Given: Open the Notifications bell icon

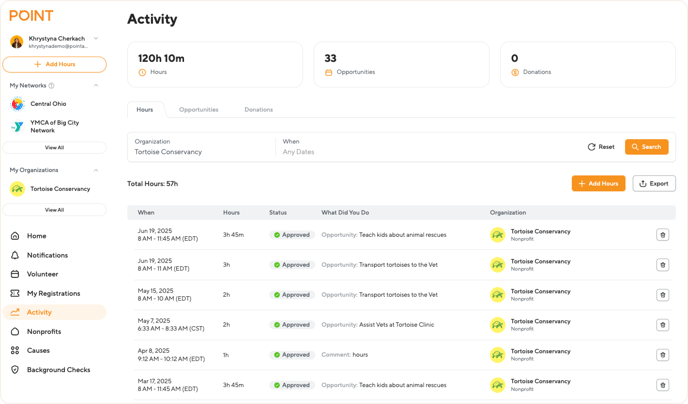Looking at the screenshot, I should click(x=15, y=255).
